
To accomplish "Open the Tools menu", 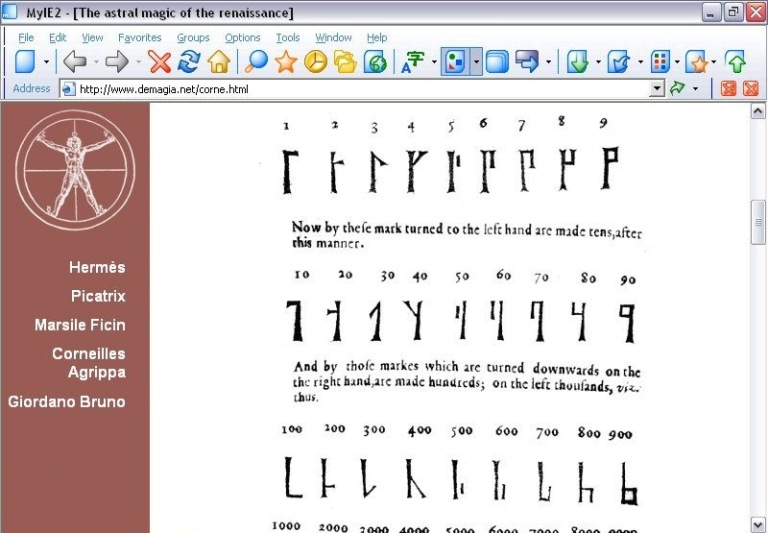I will [288, 38].
